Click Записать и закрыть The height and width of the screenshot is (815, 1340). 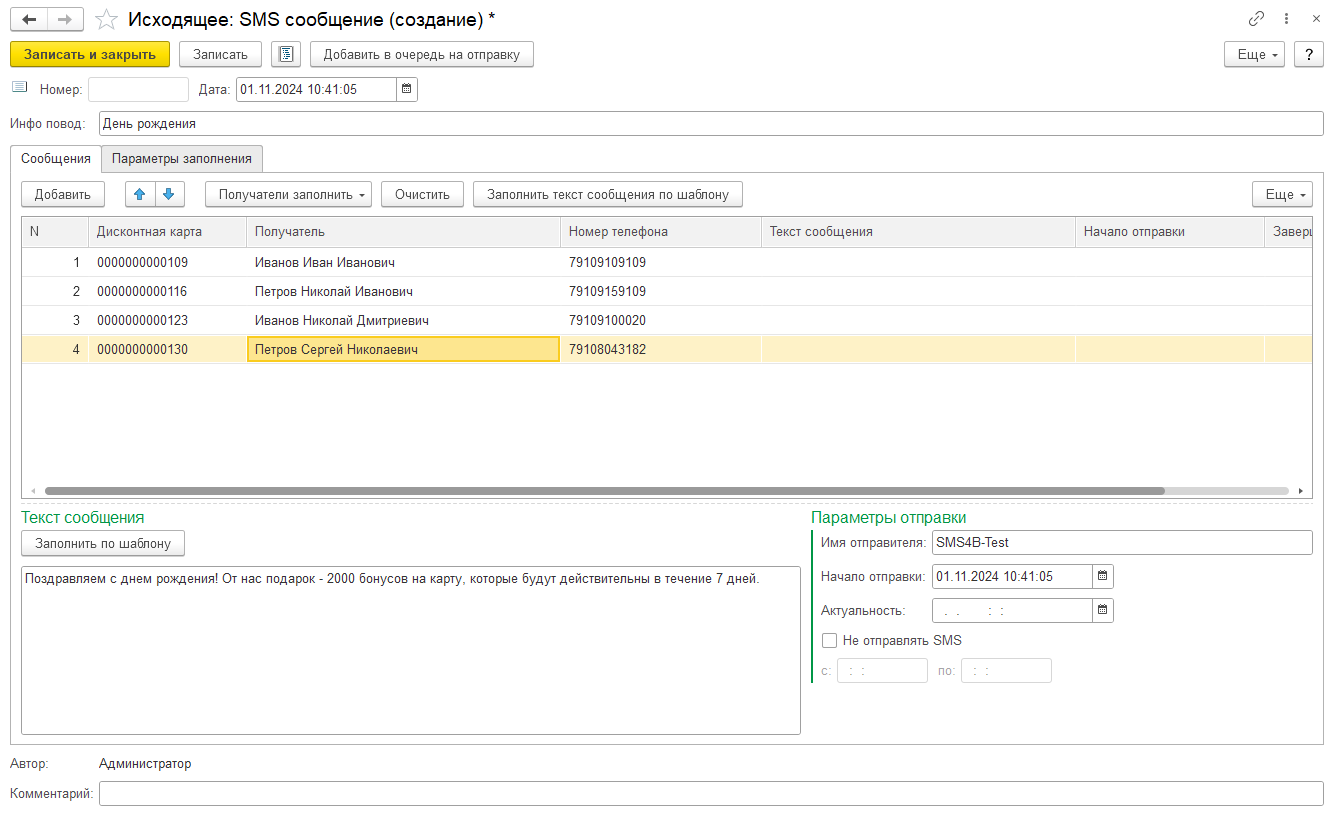pos(90,54)
